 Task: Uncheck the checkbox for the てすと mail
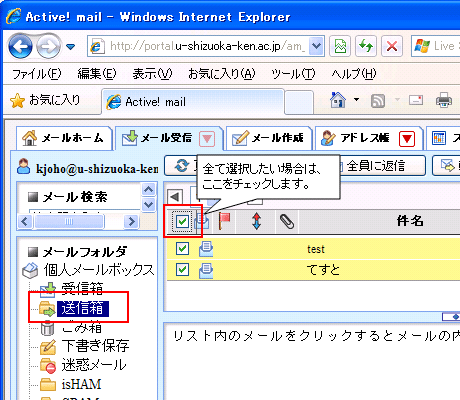(182, 269)
